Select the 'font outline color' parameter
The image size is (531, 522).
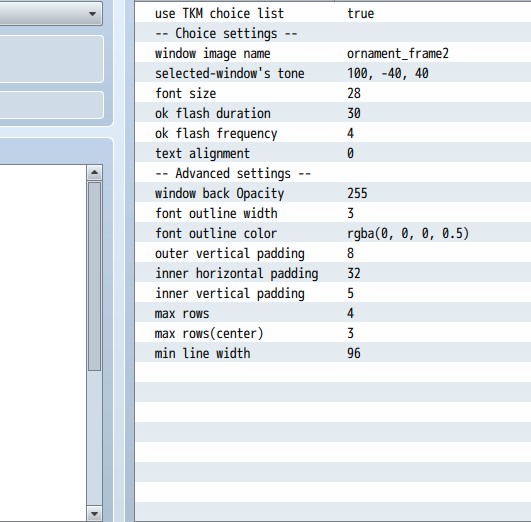click(216, 234)
